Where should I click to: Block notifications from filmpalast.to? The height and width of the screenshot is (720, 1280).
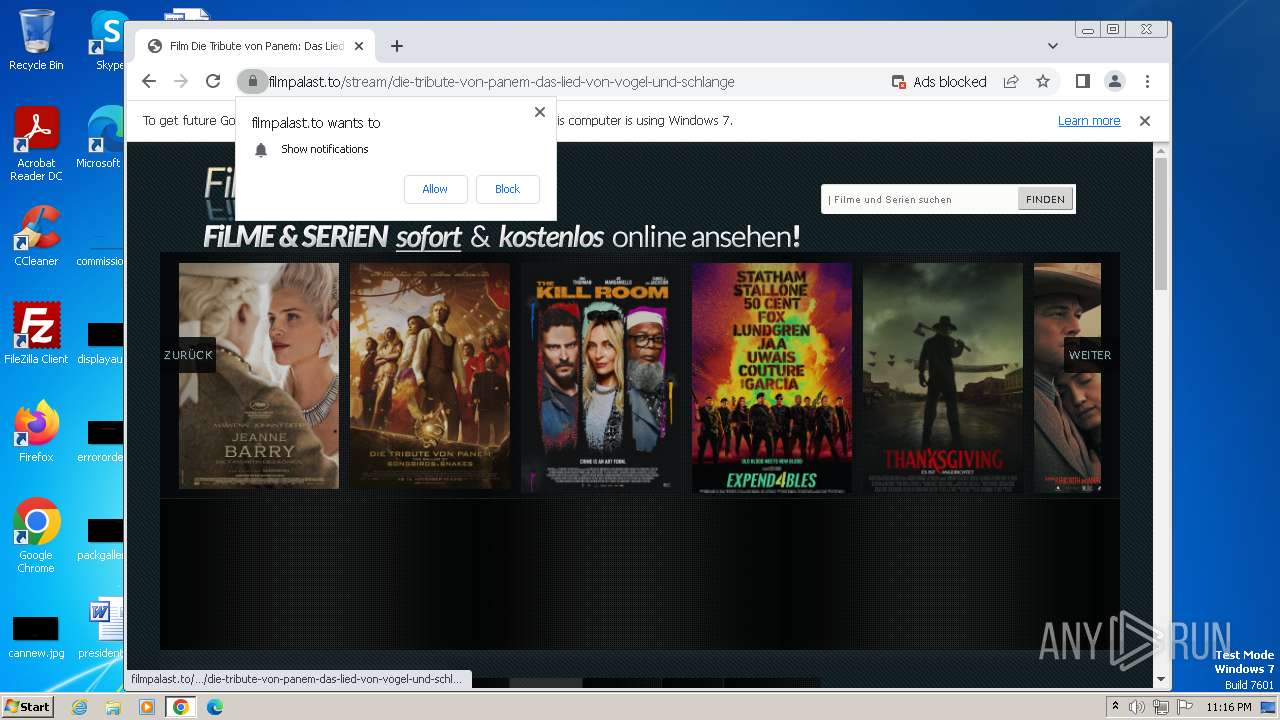click(x=507, y=189)
